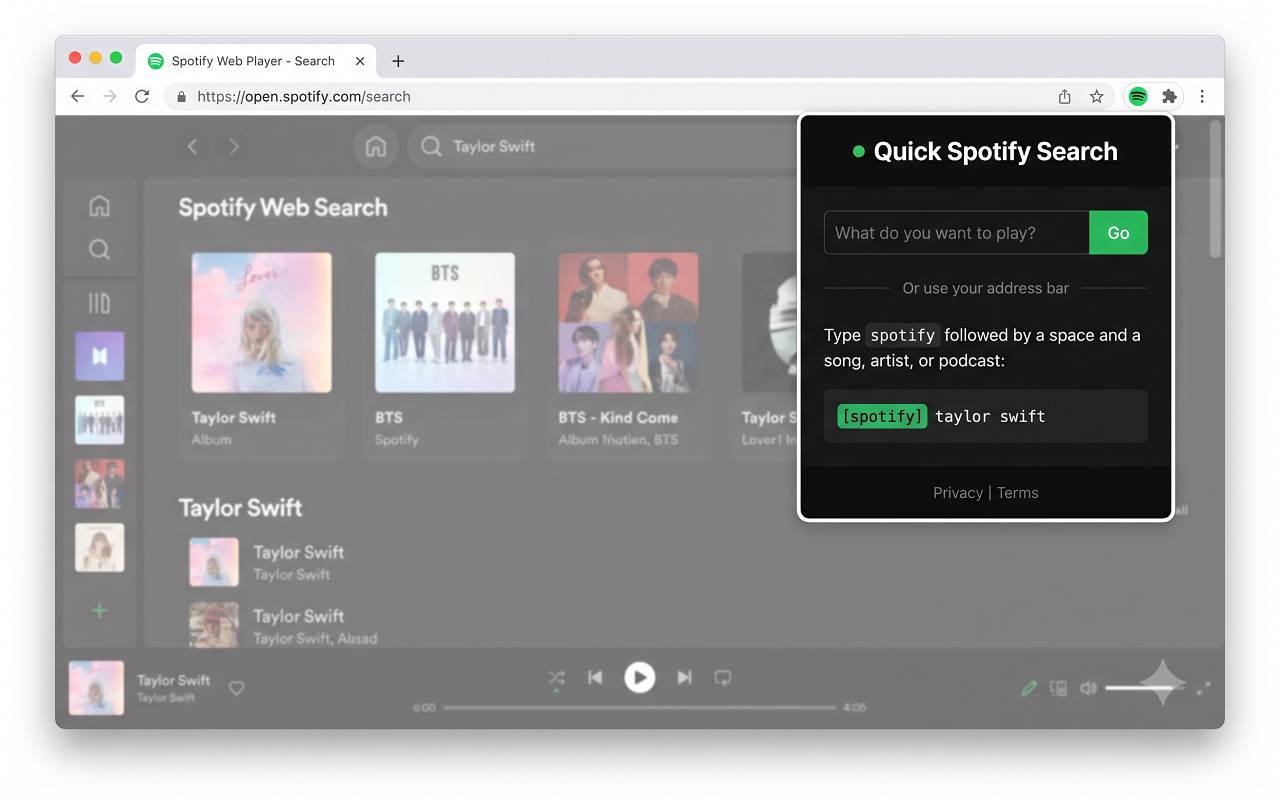Image resolution: width=1280 pixels, height=800 pixels.
Task: Open the connect-to-device icon in the player bar
Action: coord(1058,688)
